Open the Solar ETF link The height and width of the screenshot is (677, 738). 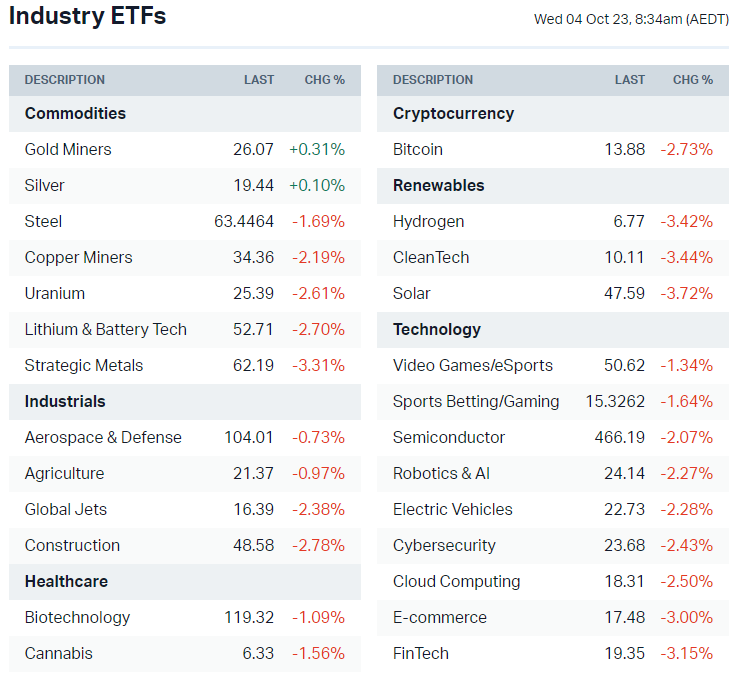412,293
